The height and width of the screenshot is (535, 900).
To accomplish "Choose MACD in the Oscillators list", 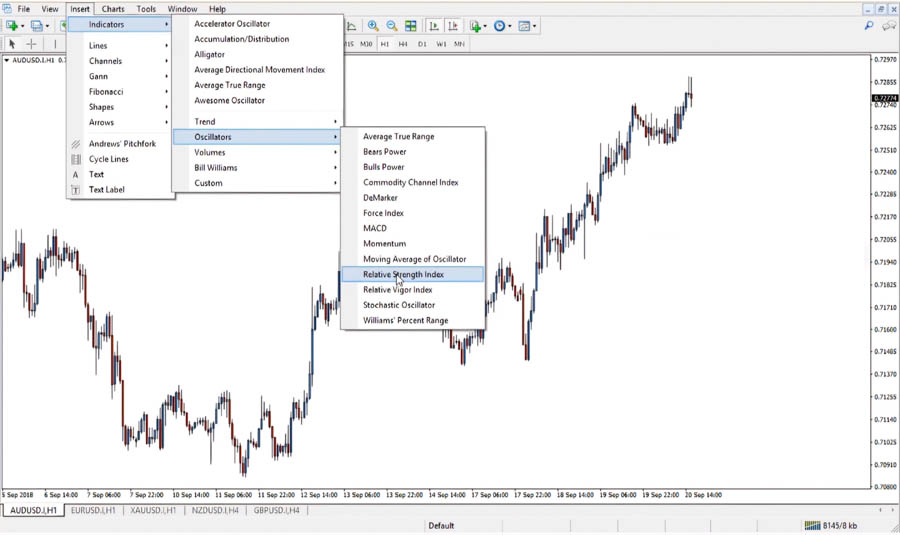I will (413, 228).
